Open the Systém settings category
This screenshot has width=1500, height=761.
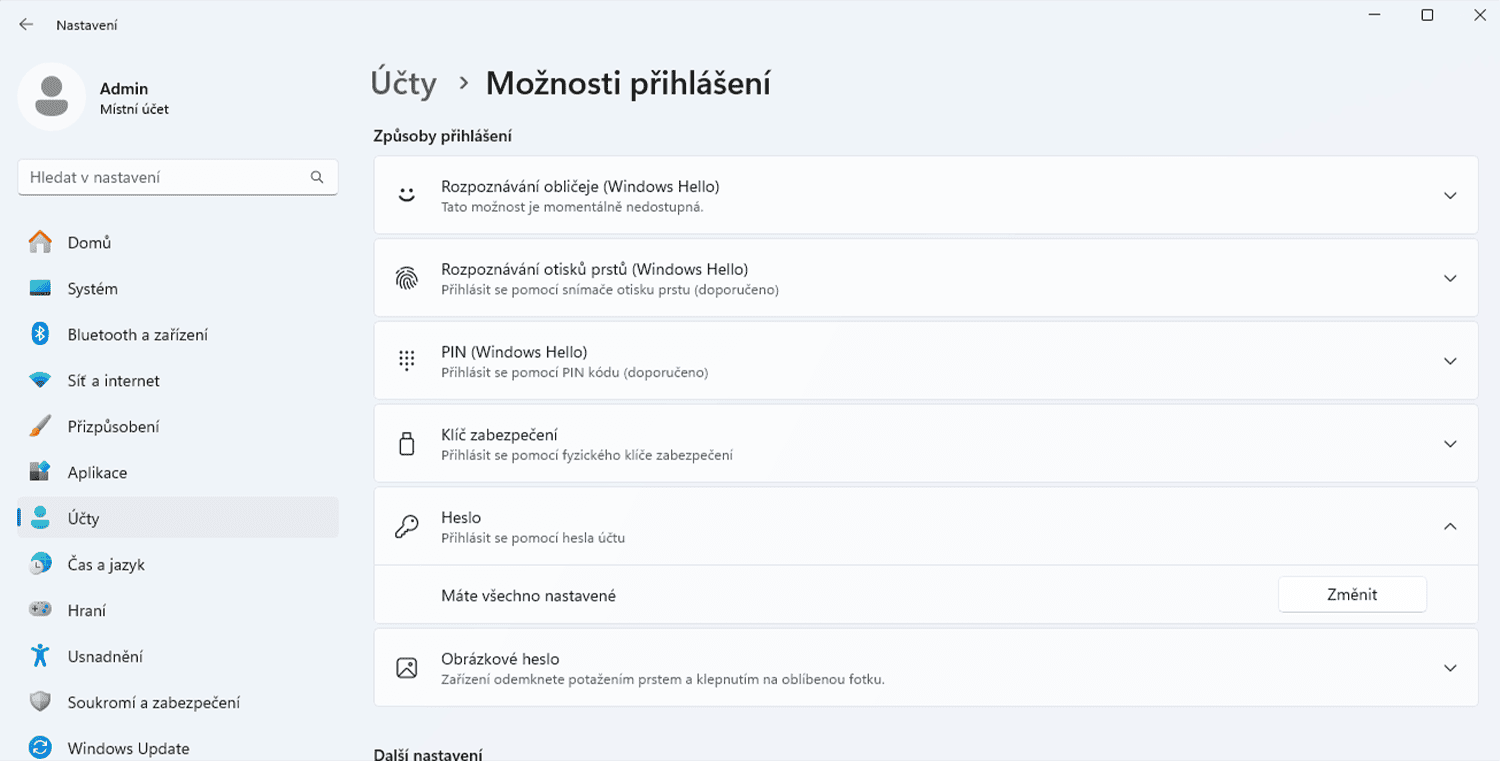point(92,289)
